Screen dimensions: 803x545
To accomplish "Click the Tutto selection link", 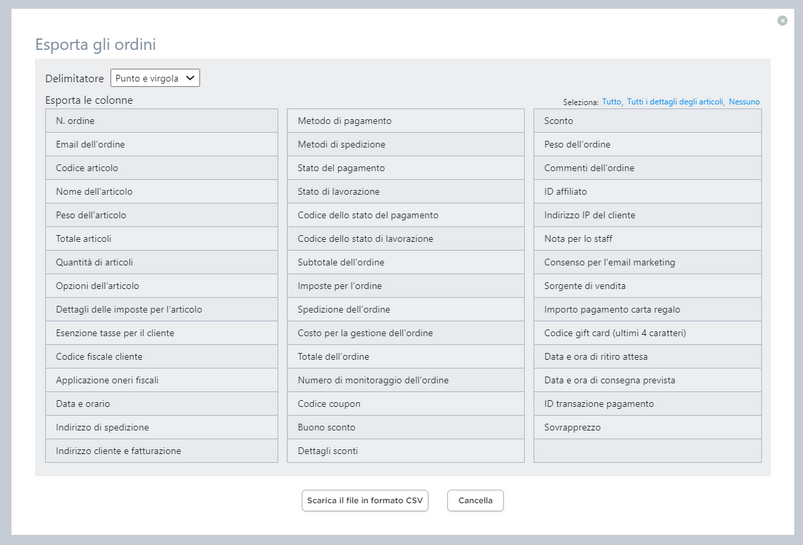I will tap(611, 101).
